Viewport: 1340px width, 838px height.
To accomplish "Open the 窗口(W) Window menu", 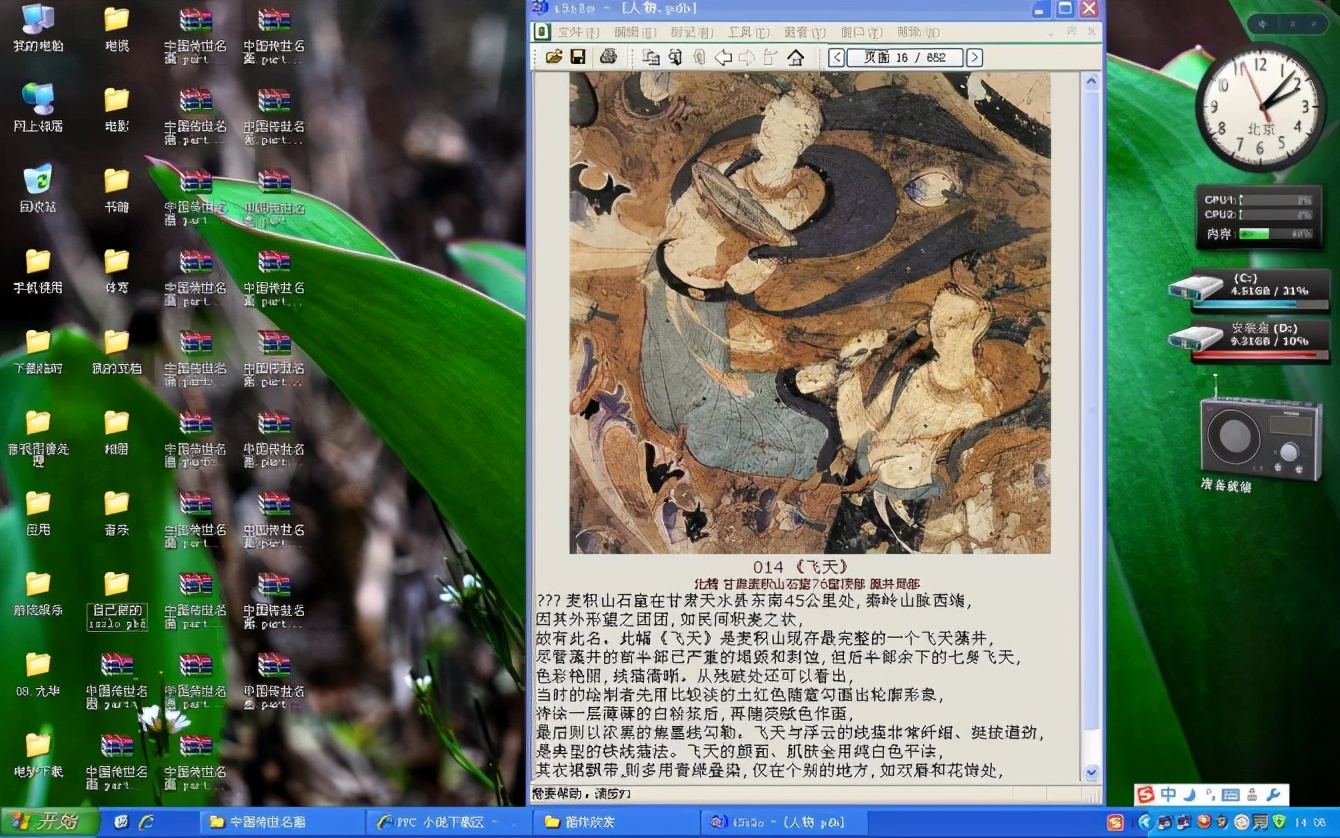I will [861, 32].
